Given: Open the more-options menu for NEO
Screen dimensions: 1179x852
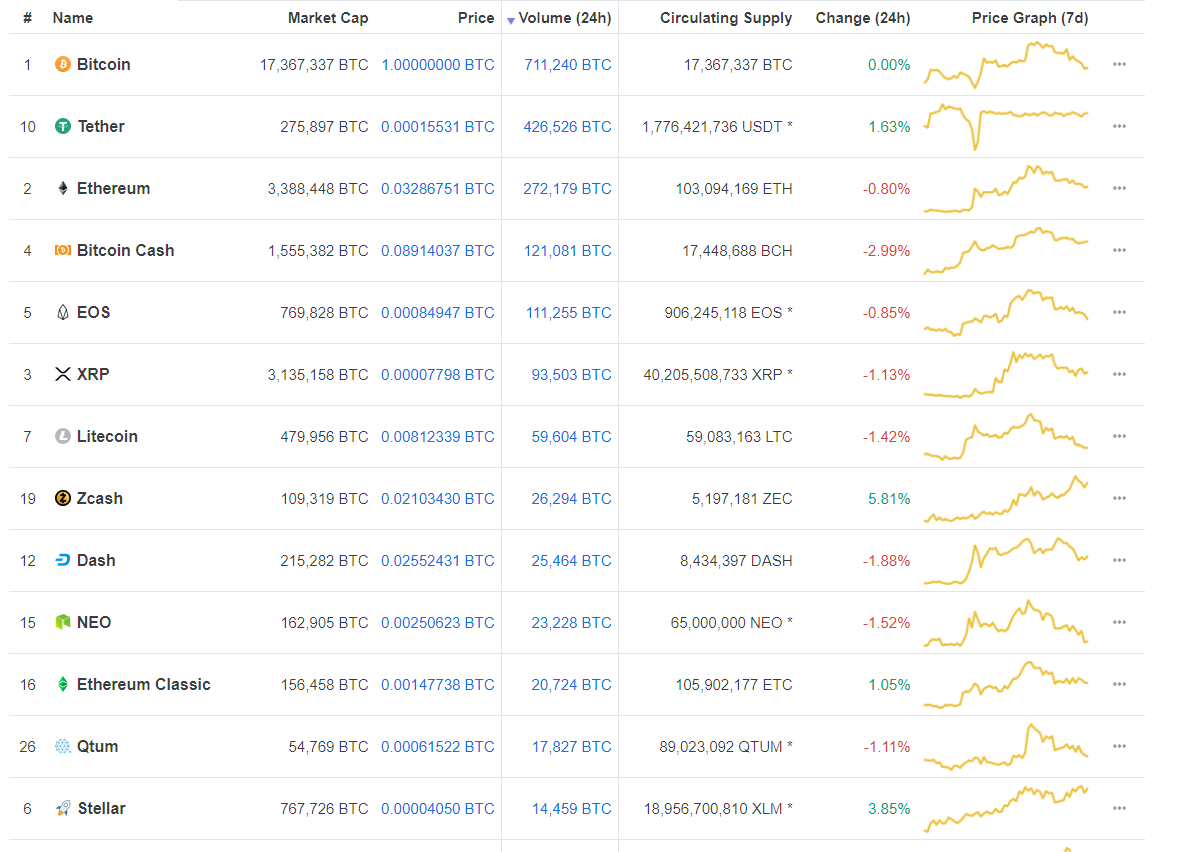Looking at the screenshot, I should point(1120,623).
